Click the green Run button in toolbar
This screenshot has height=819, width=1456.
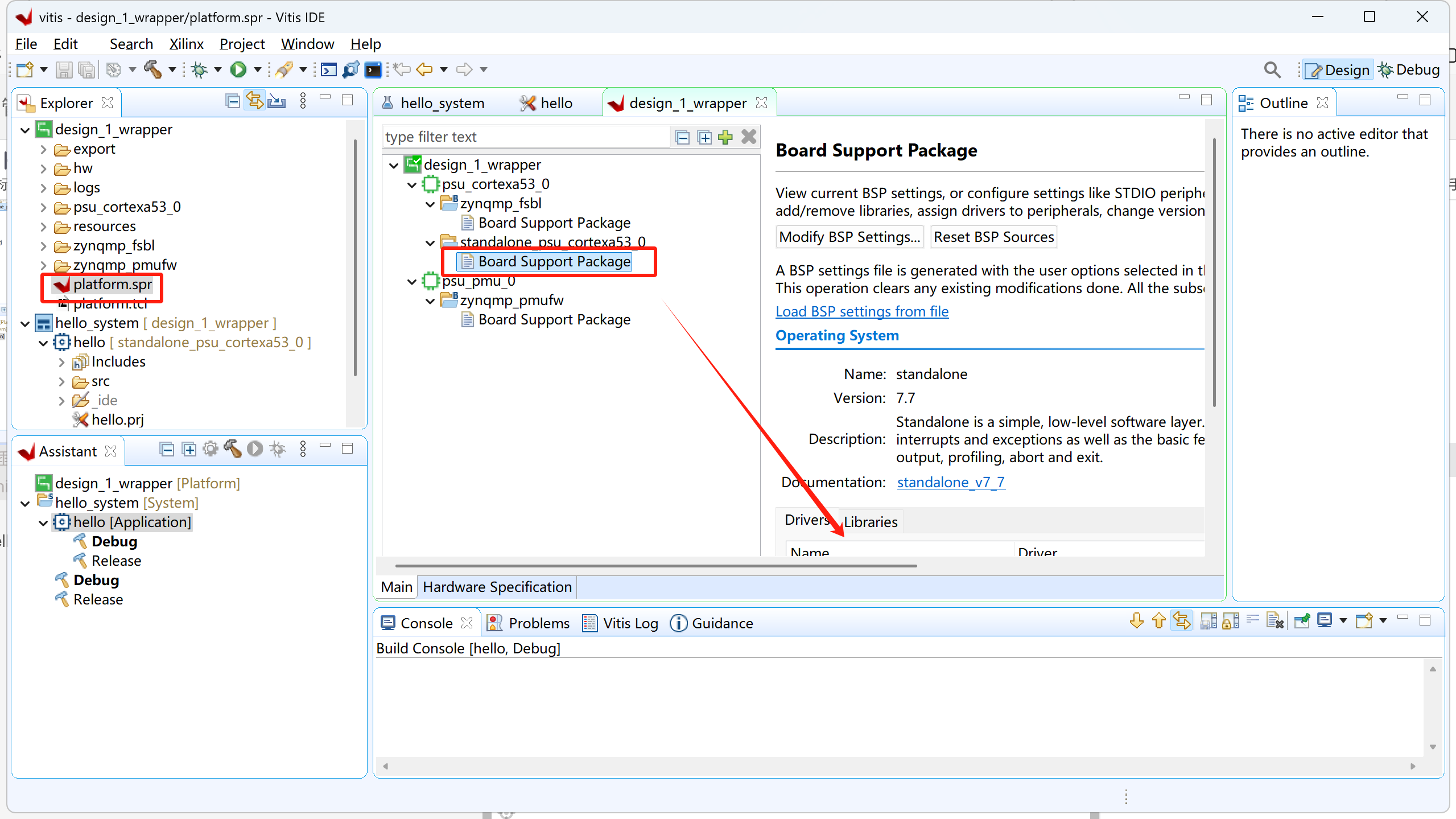(x=238, y=69)
